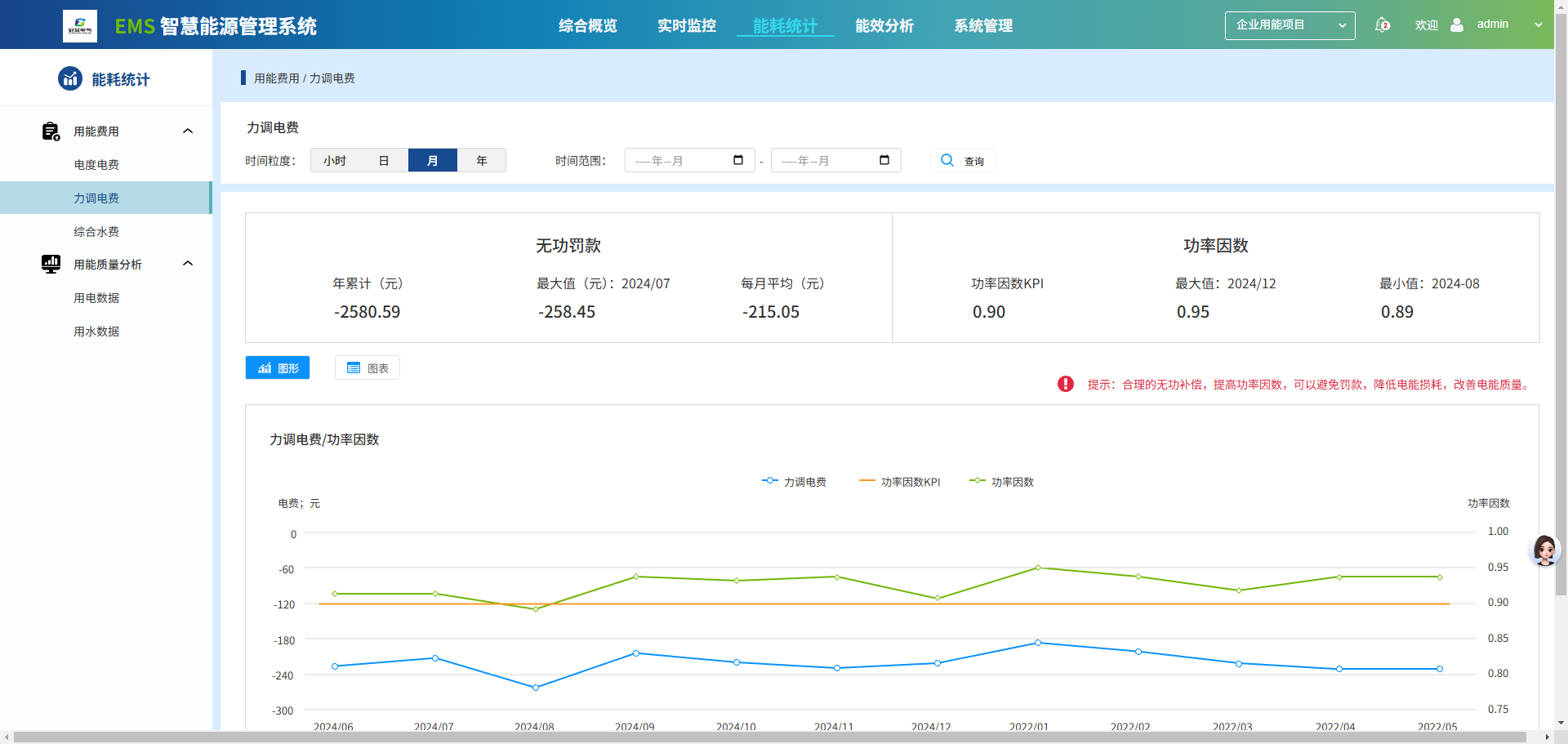
Task: Go to 综合概览 top menu
Action: [x=588, y=26]
